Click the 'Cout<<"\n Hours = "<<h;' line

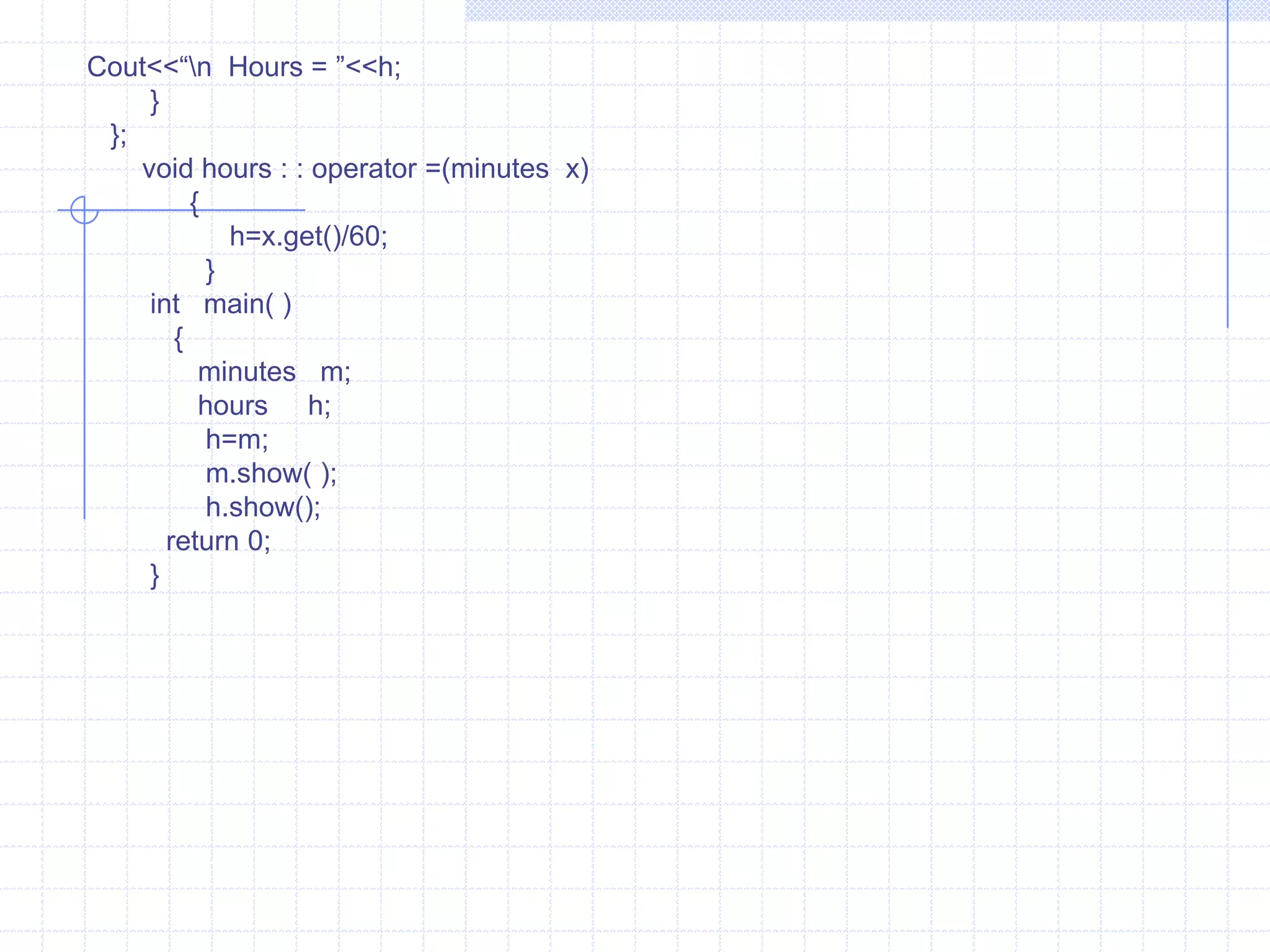(244, 67)
